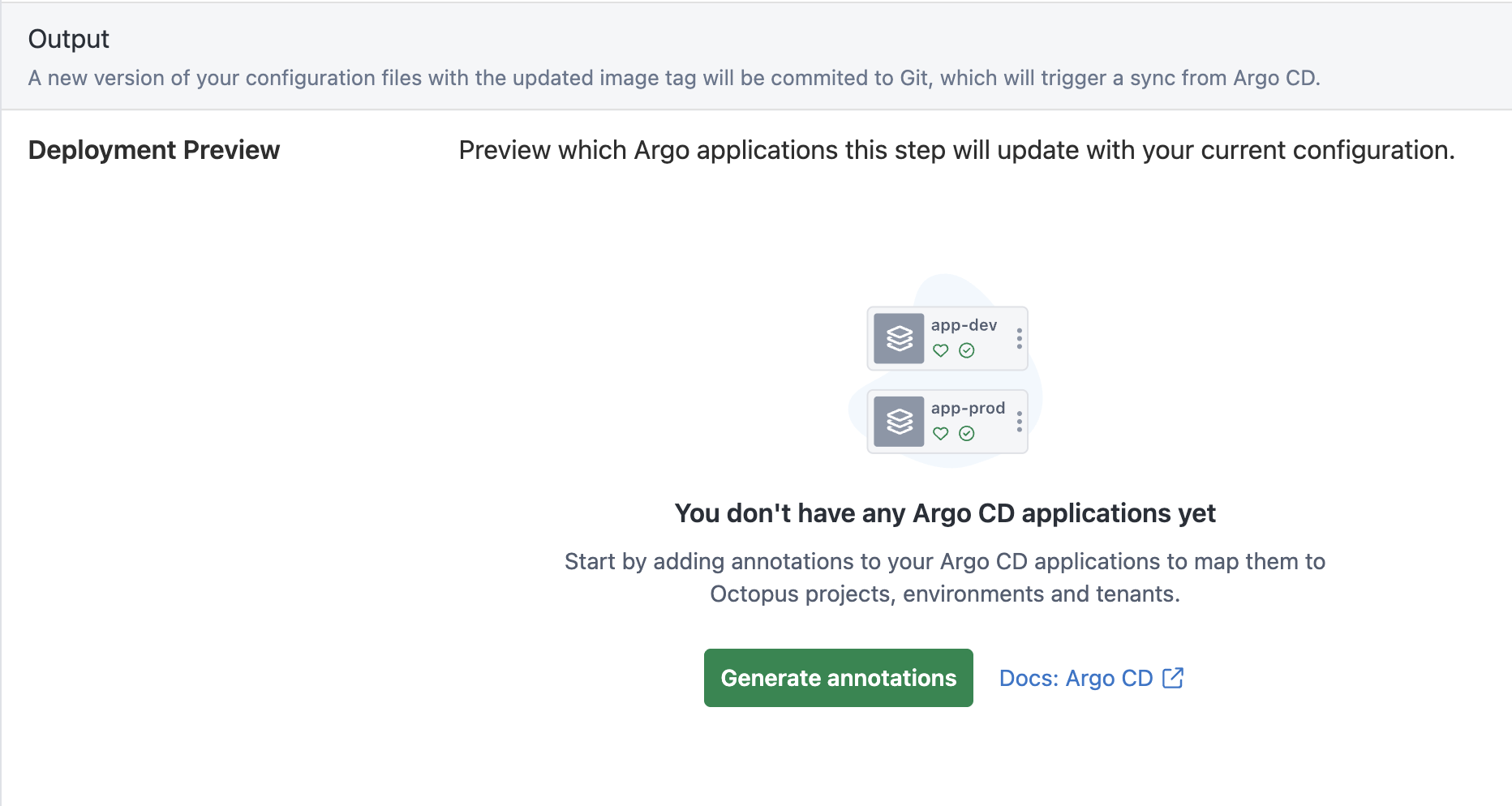Screen dimensions: 1512x806
Task: Click the "Preview which Argo applications" description text
Action: [x=956, y=150]
